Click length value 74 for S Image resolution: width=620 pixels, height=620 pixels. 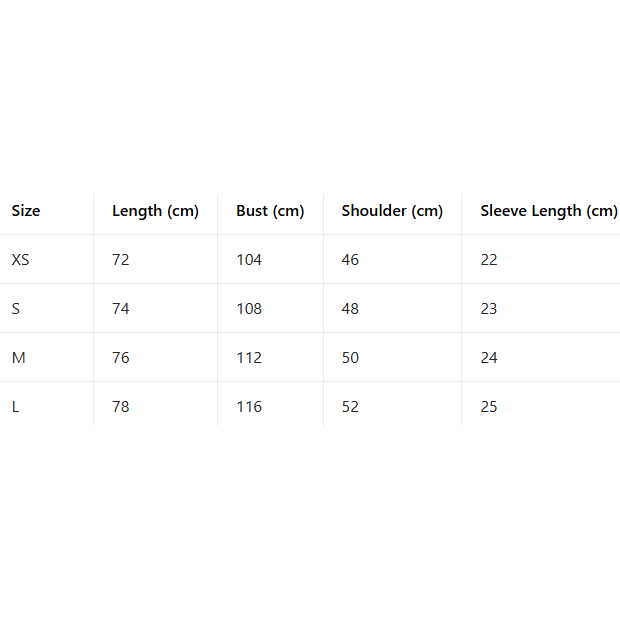[x=121, y=309]
